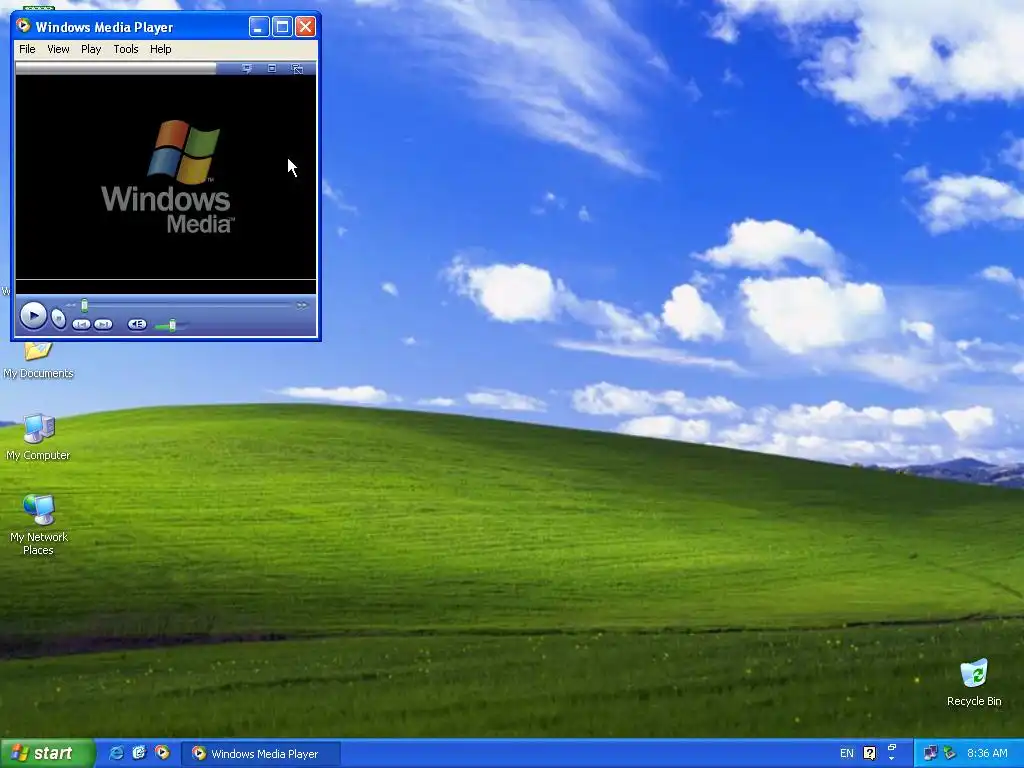This screenshot has height=768, width=1024.
Task: Open the language bar options arrow
Action: coord(892,760)
